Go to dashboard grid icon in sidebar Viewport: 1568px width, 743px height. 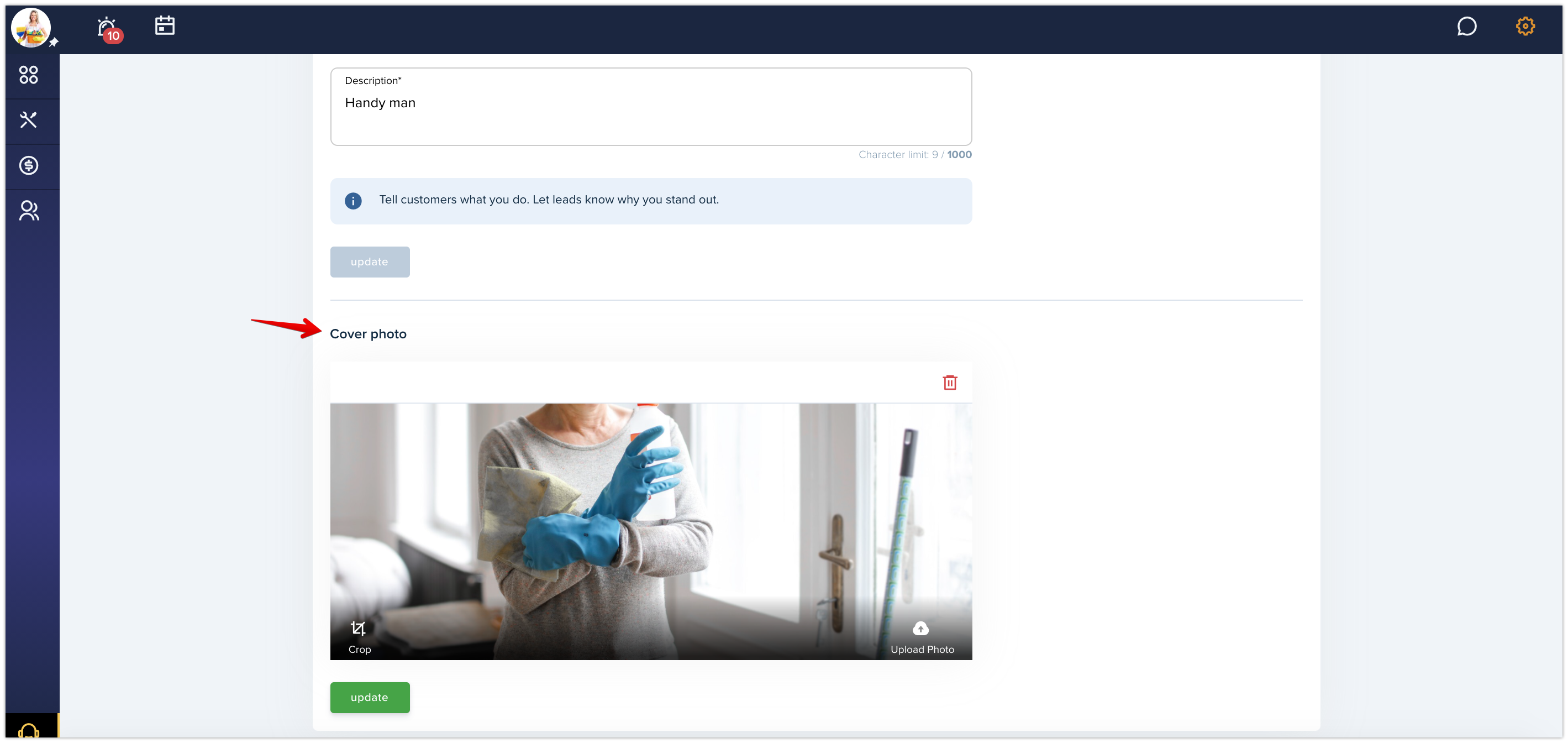click(x=29, y=75)
